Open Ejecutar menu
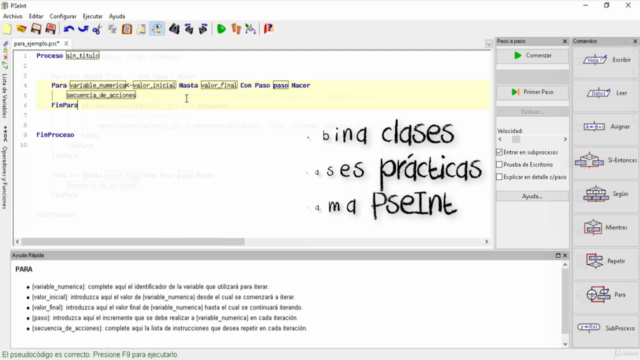Viewport: 640px width, 360px height. pyautogui.click(x=93, y=16)
